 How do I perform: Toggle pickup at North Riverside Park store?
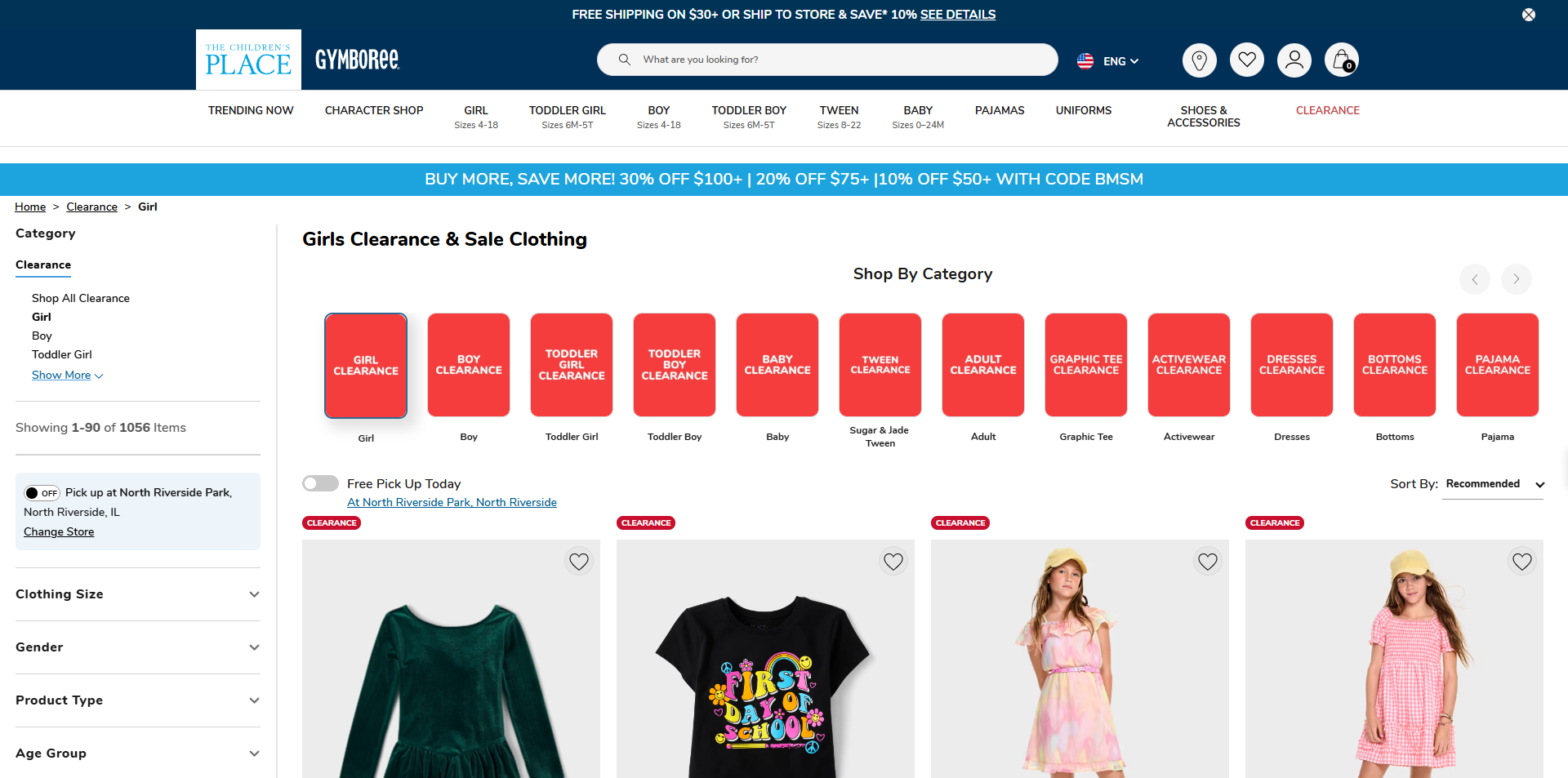click(42, 492)
